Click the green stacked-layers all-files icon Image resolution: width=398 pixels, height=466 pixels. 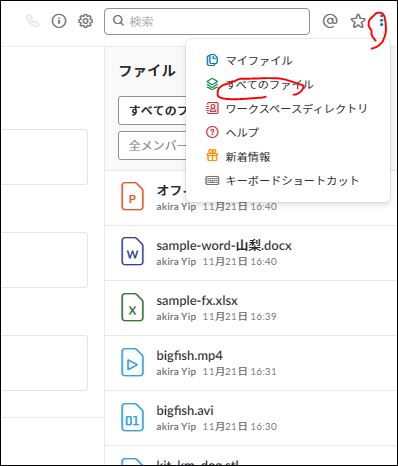point(212,84)
